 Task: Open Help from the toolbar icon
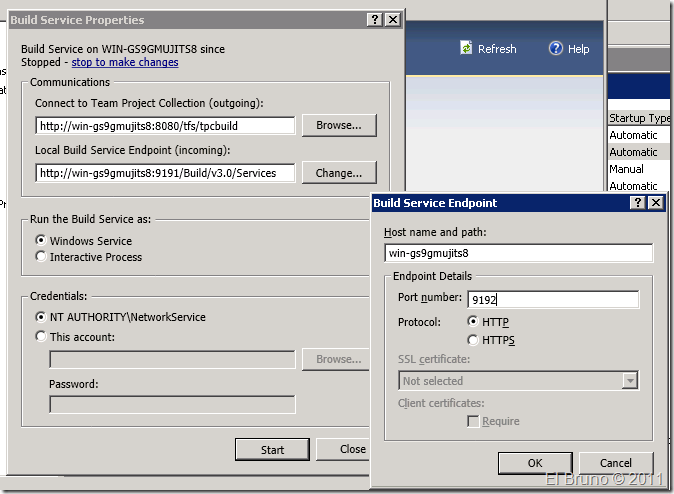click(x=556, y=48)
